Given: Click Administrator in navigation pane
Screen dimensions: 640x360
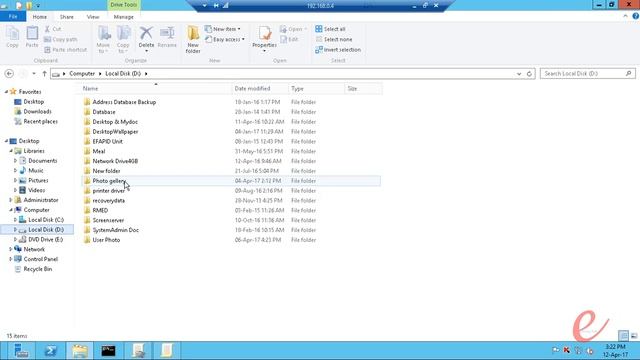Looking at the screenshot, I should [41, 200].
